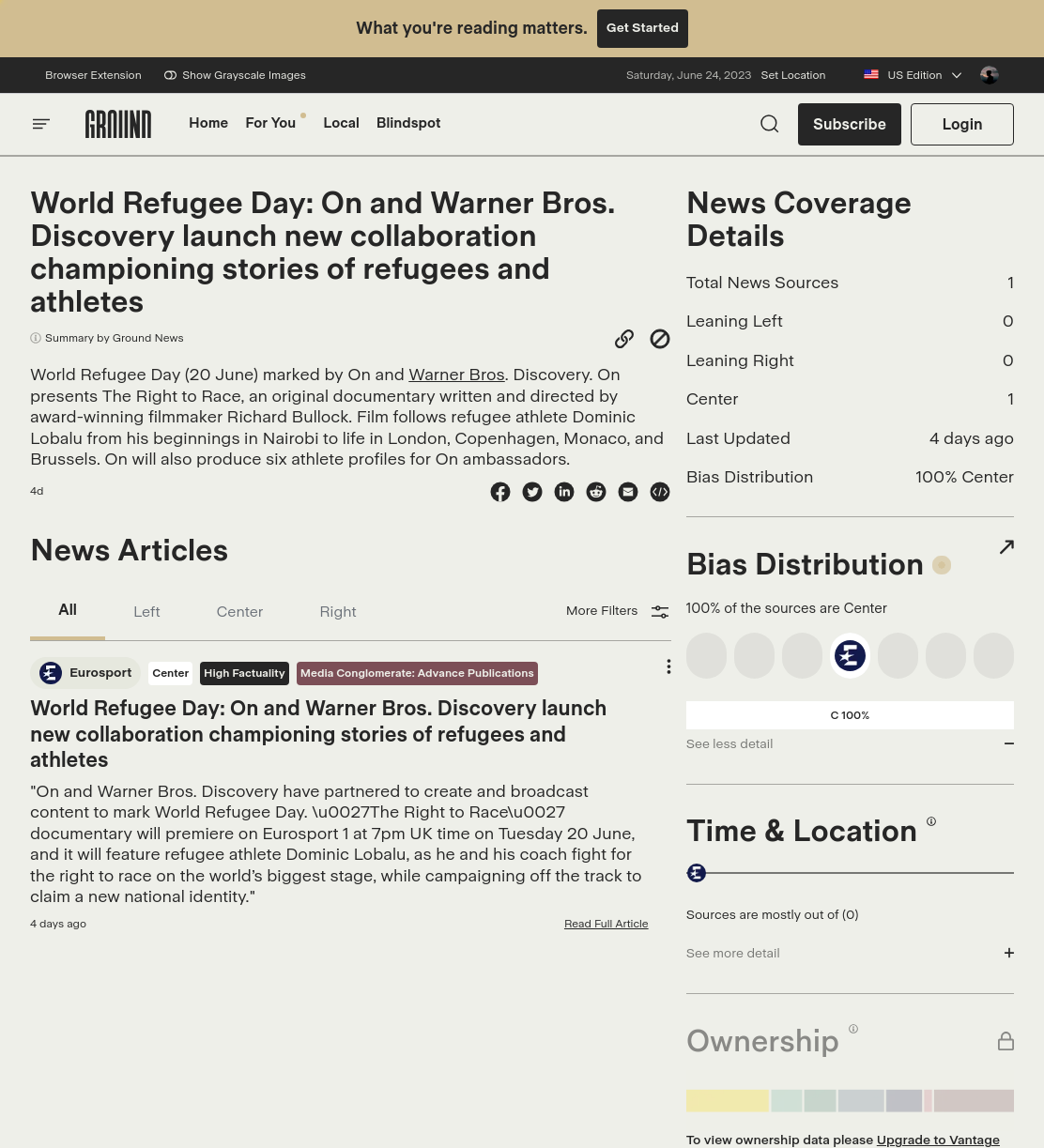Click the Ground News logo
Screen dimensions: 1044x1148
[x=118, y=124]
